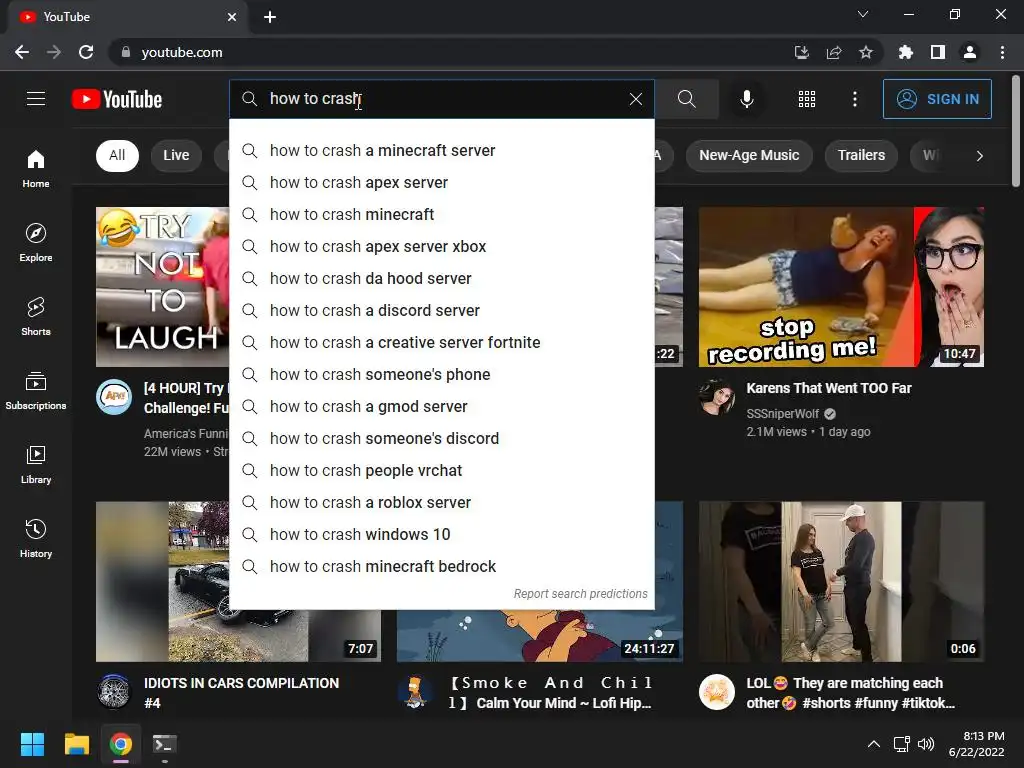Start voice search with the microphone
This screenshot has height=768, width=1024.
(746, 99)
